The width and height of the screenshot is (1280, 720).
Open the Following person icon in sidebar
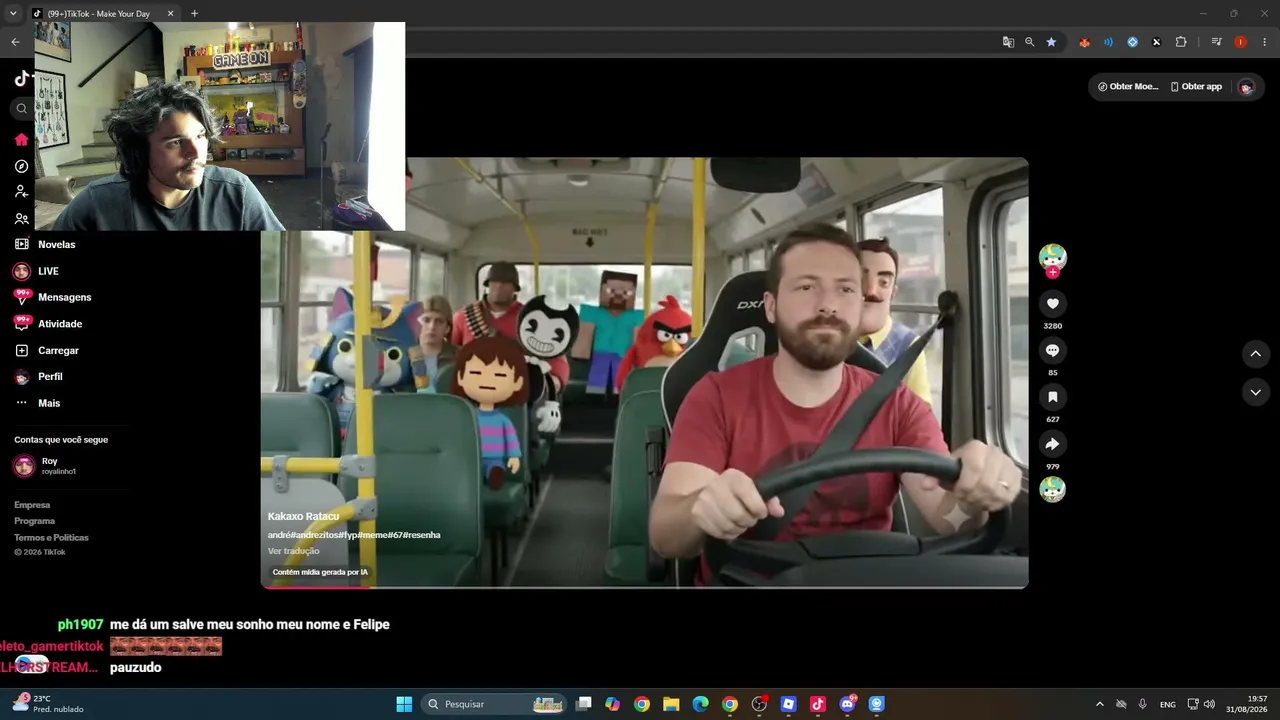(21, 192)
